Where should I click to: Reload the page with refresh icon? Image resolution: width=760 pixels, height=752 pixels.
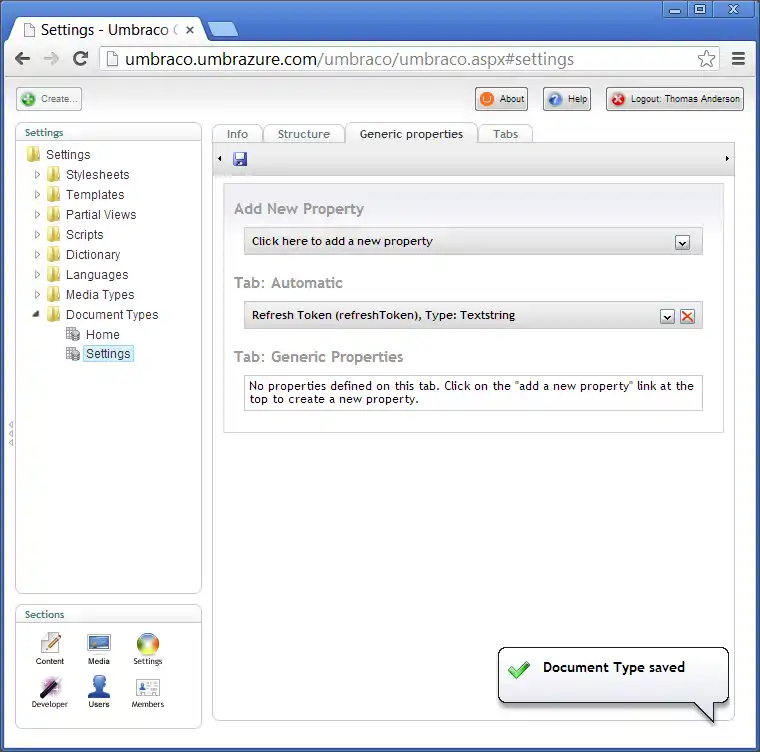pos(80,59)
